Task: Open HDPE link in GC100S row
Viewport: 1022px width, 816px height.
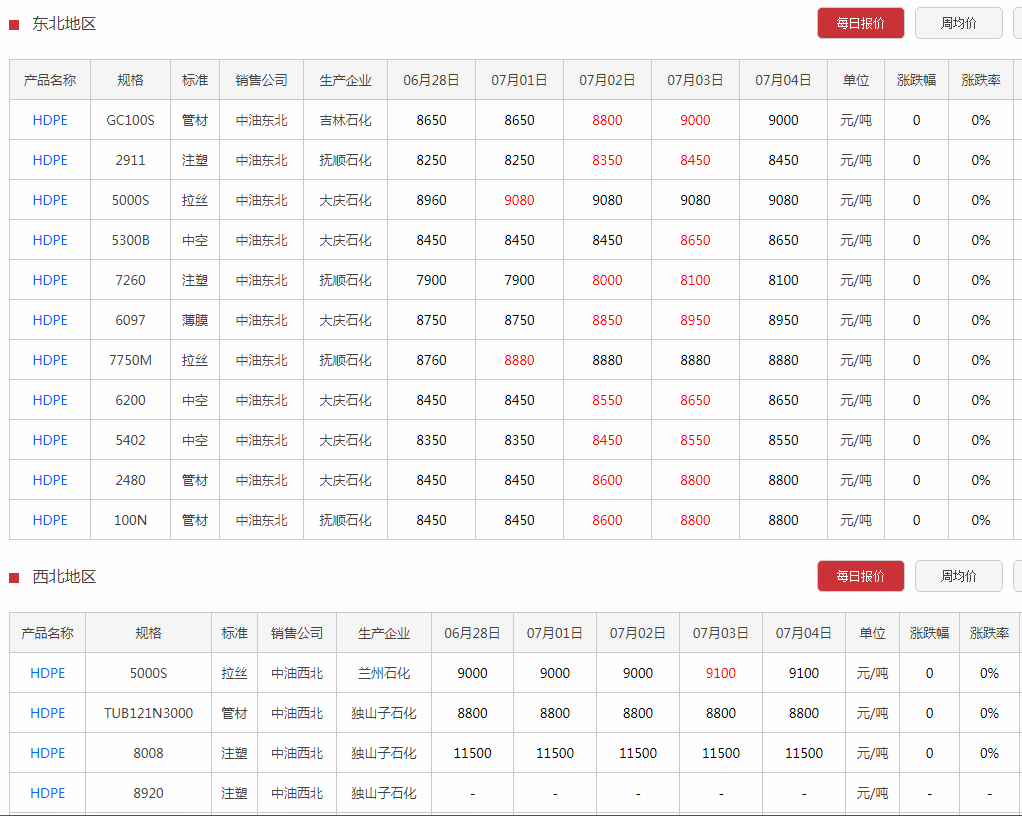Action: (50, 120)
